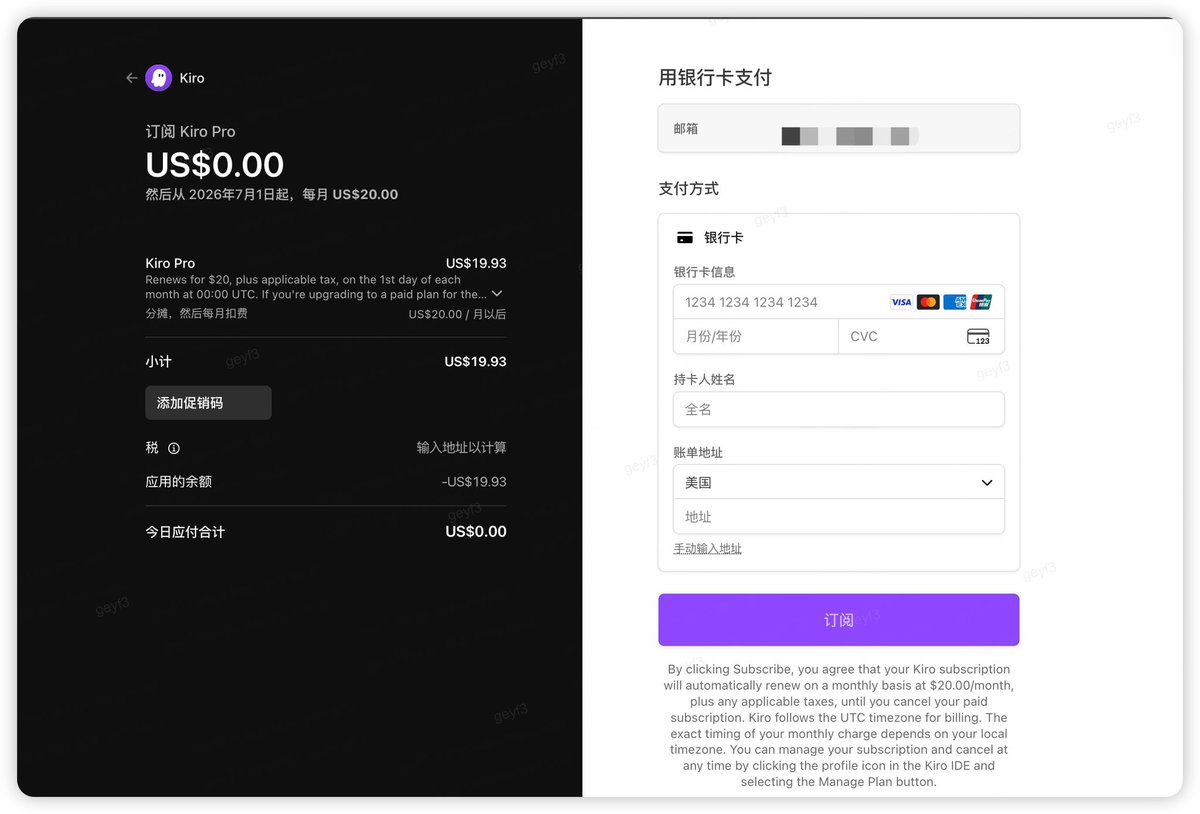Click the 今日应付合计 label
Viewport: 1200px width, 814px height.
(185, 532)
